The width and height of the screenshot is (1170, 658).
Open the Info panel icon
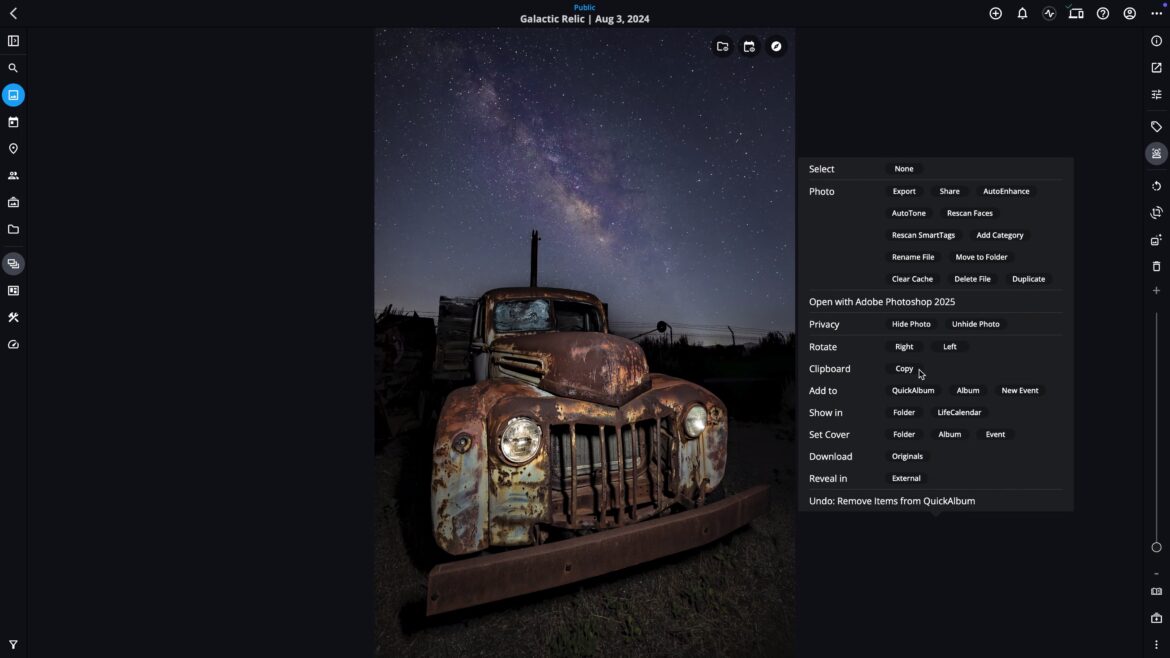pos(1156,41)
